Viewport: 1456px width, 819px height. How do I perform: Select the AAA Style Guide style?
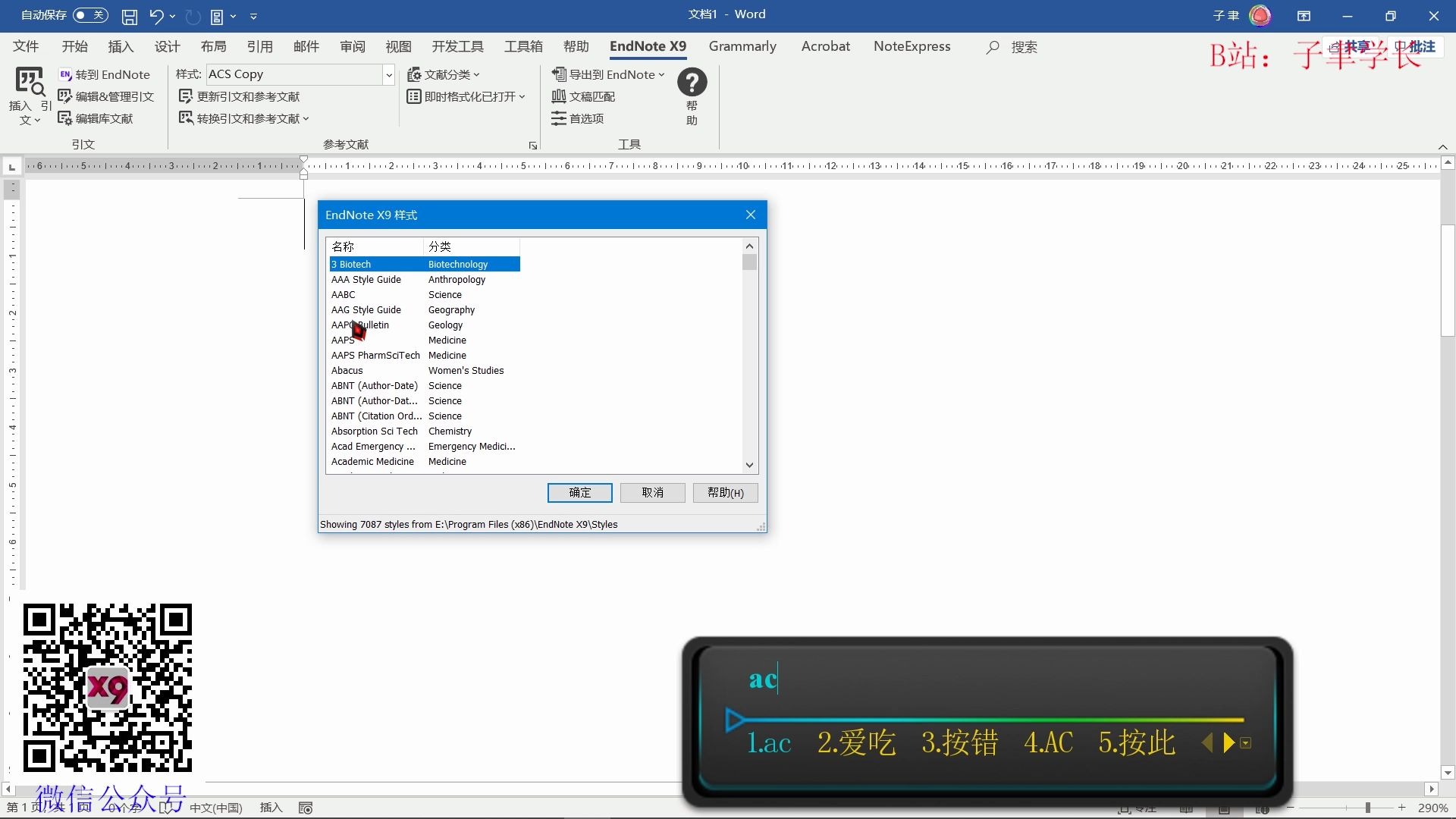pyautogui.click(x=425, y=279)
